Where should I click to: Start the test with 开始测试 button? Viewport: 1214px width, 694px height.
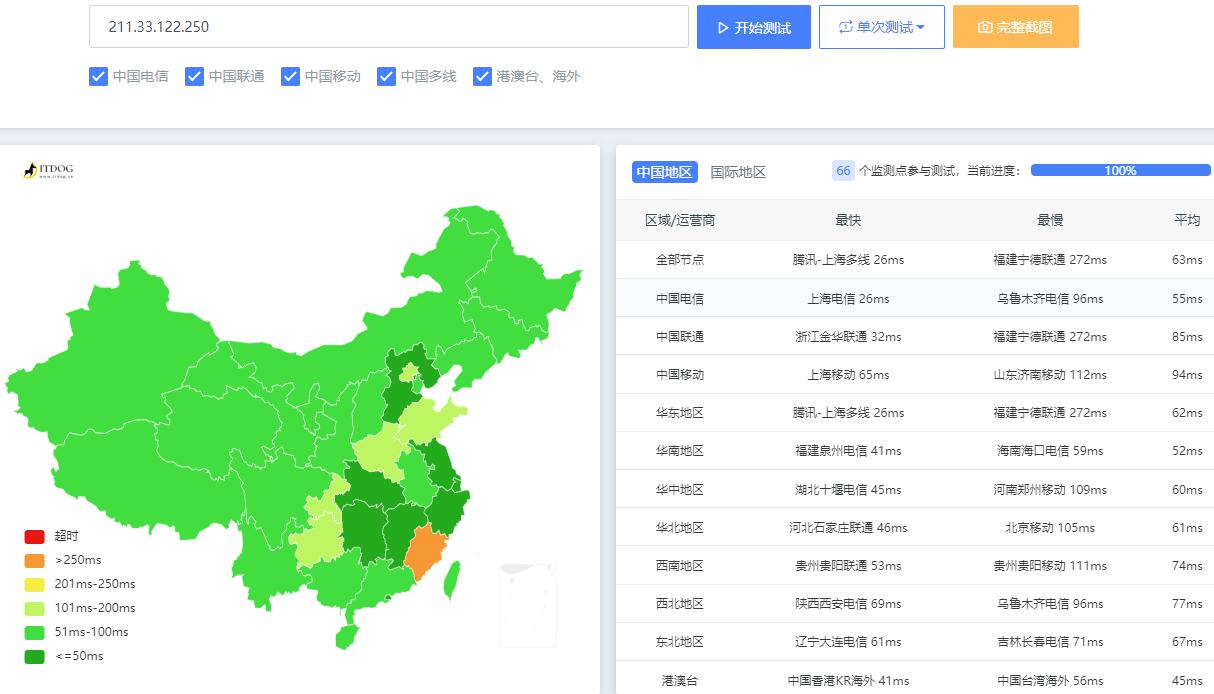(753, 27)
